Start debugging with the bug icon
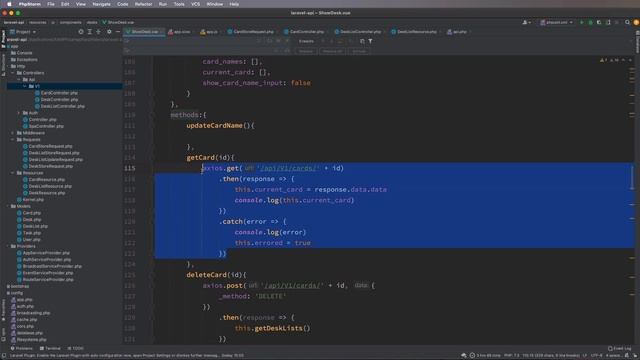The image size is (640, 360). point(590,22)
